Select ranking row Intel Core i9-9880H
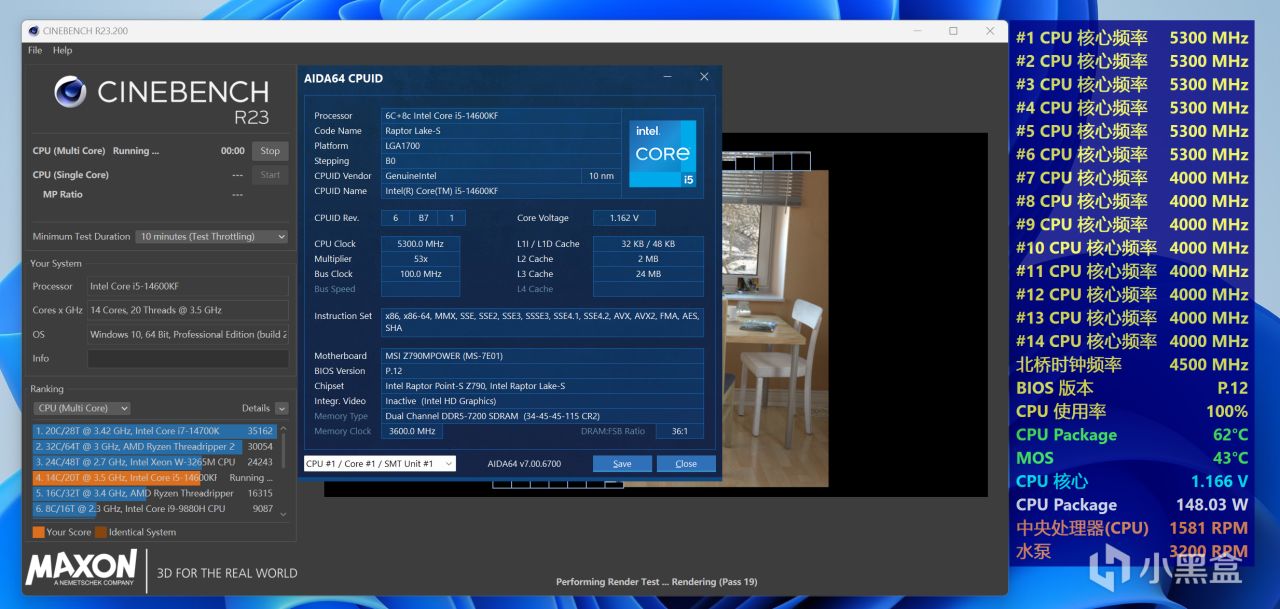This screenshot has width=1280, height=609. [x=154, y=509]
